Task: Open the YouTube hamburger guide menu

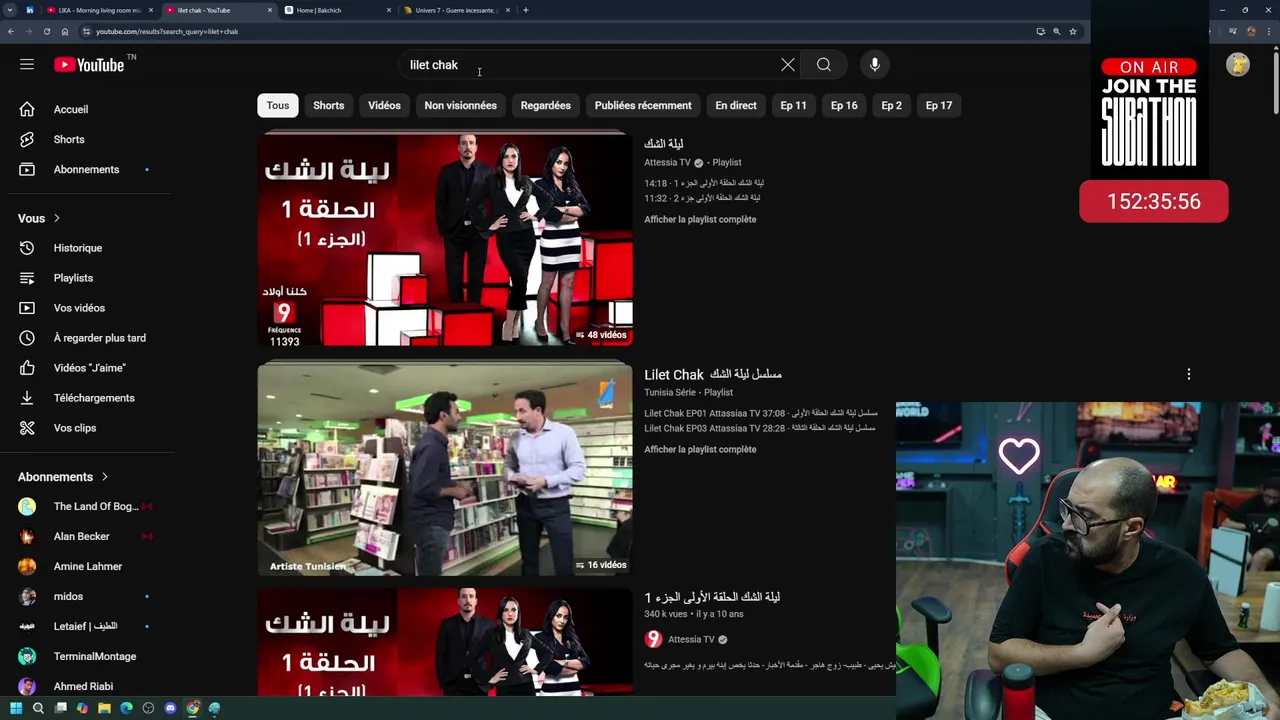Action: 27,65
